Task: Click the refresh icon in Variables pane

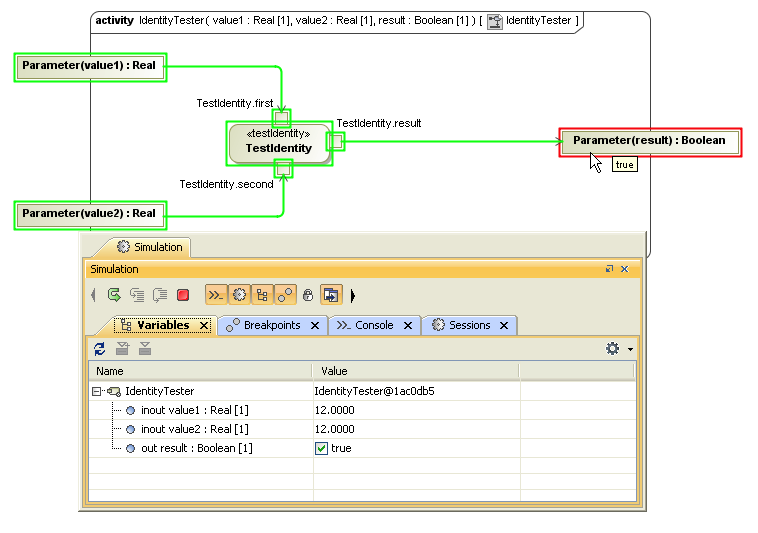Action: [x=99, y=348]
